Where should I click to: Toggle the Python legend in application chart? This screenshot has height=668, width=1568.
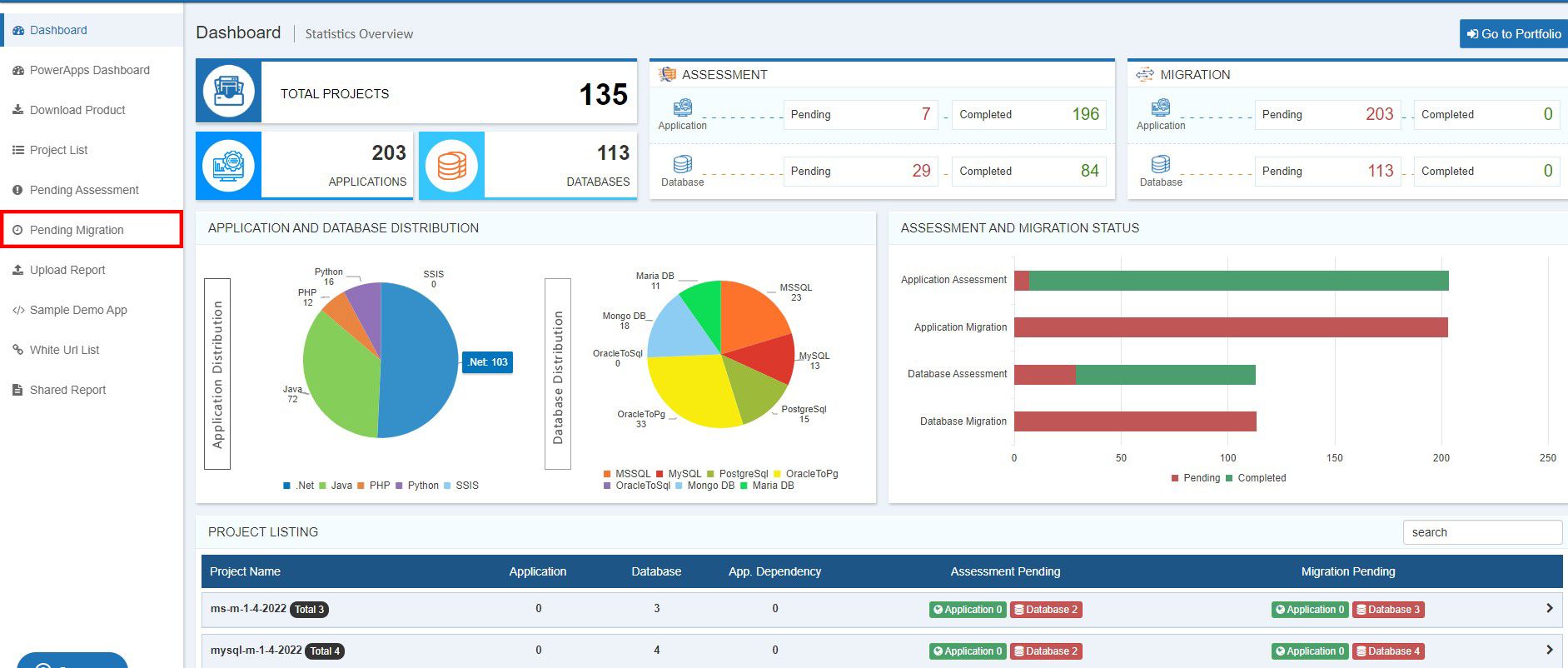[417, 486]
